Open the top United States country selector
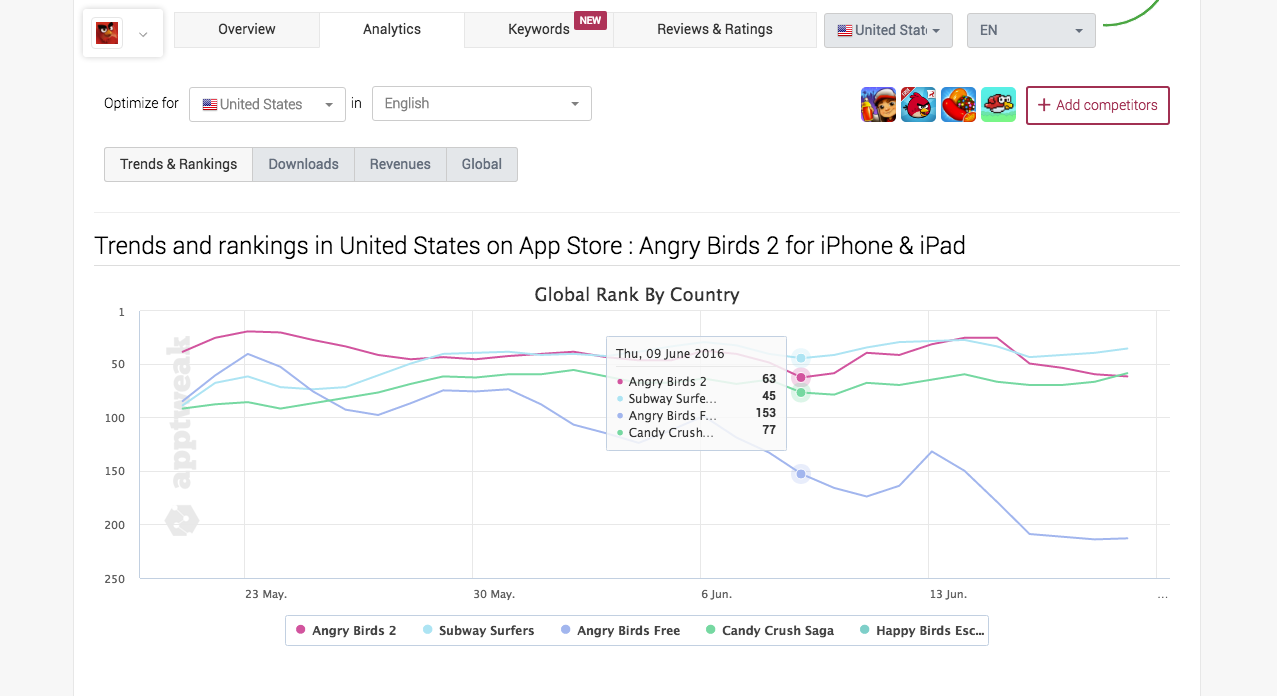The width and height of the screenshot is (1277, 696). [888, 30]
